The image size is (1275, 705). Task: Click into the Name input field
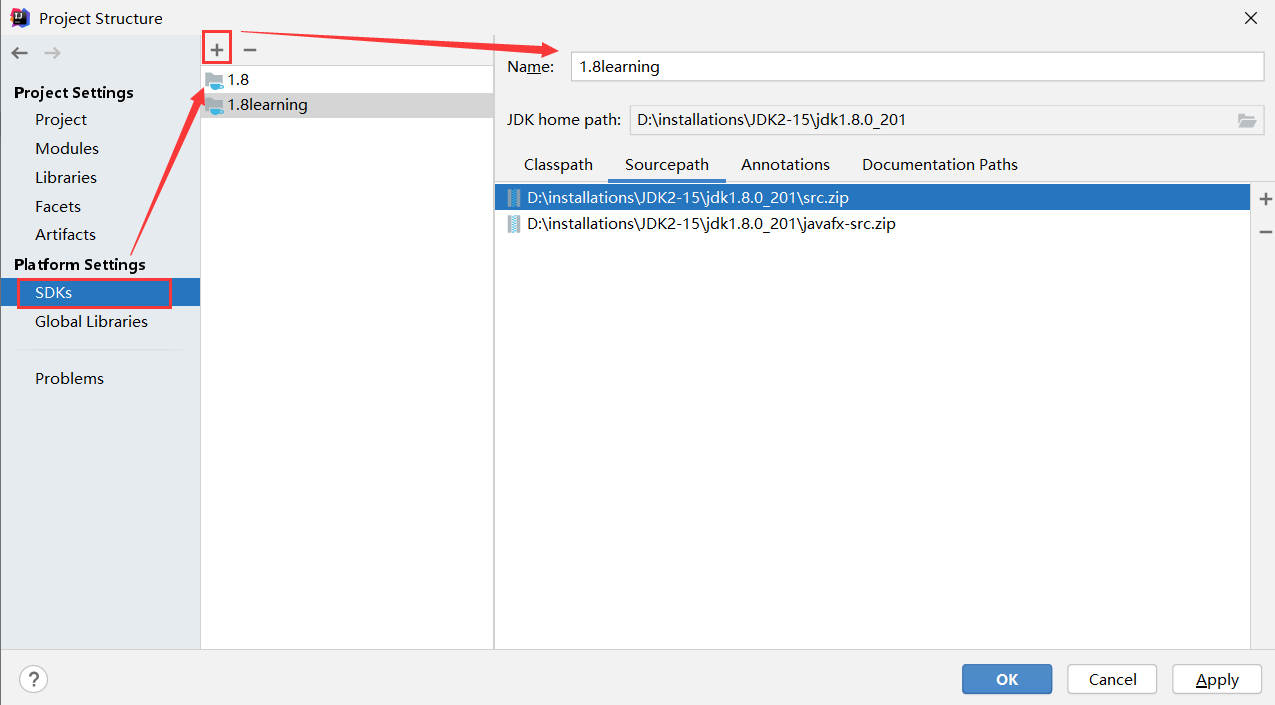pos(917,67)
